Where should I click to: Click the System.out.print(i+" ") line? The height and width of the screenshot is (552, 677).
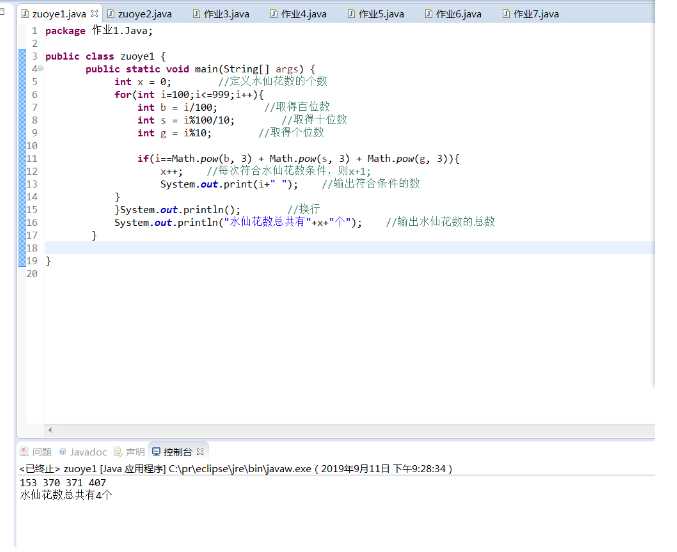coord(229,184)
